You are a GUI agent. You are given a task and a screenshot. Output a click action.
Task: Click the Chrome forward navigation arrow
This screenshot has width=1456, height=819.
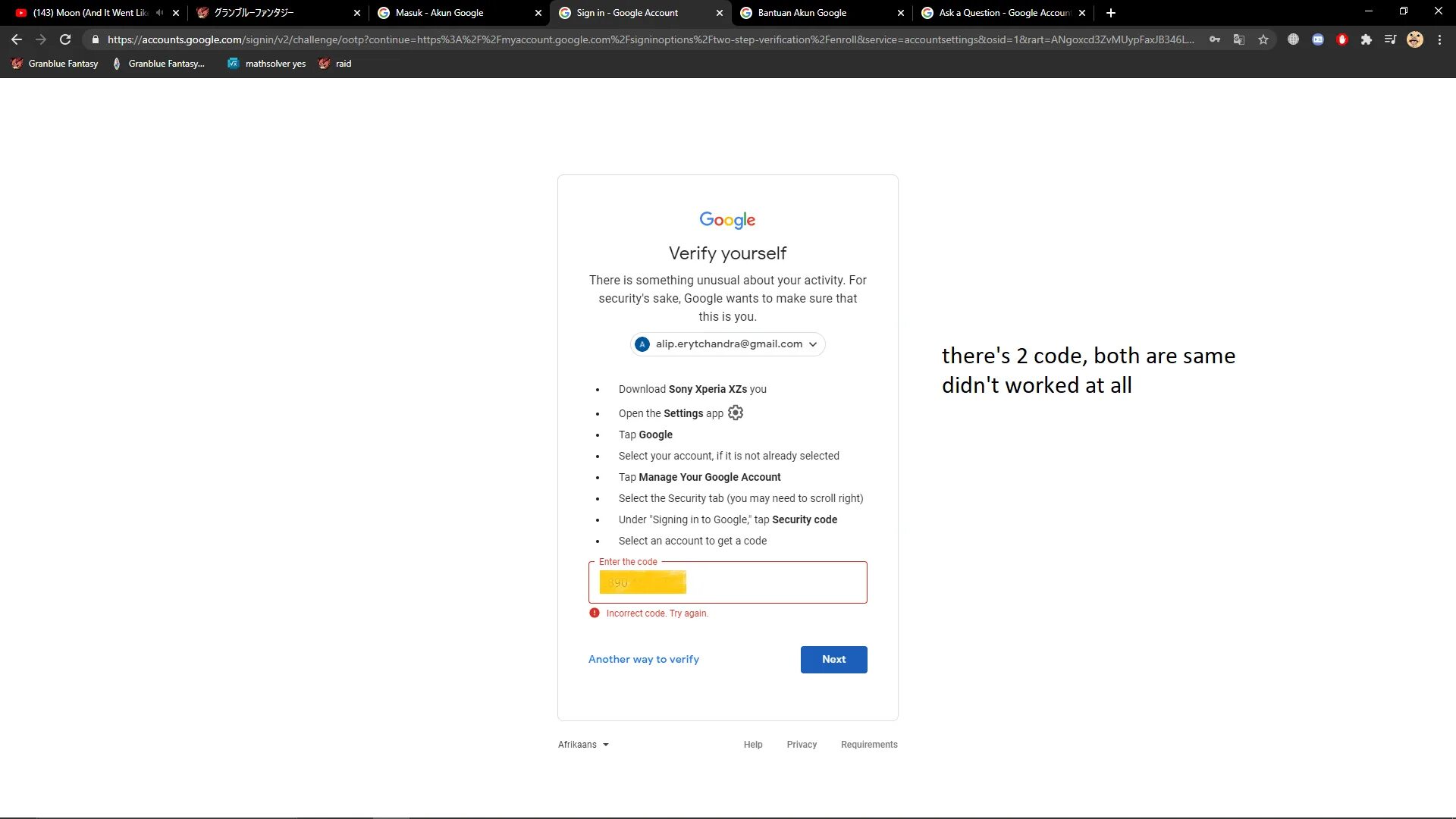40,39
